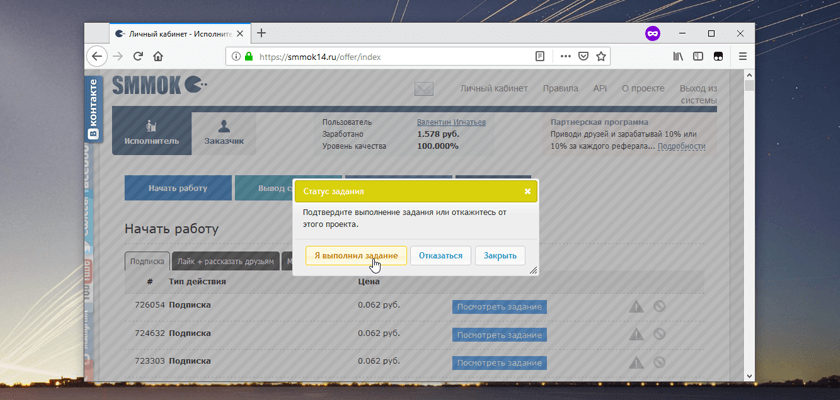Open the page actions three-dots menu
Viewport: 840px width, 400px height.
tap(565, 56)
